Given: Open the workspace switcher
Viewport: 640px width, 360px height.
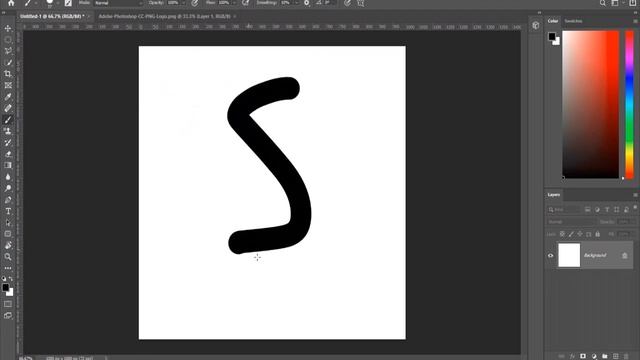Looking at the screenshot, I should click(x=616, y=3).
